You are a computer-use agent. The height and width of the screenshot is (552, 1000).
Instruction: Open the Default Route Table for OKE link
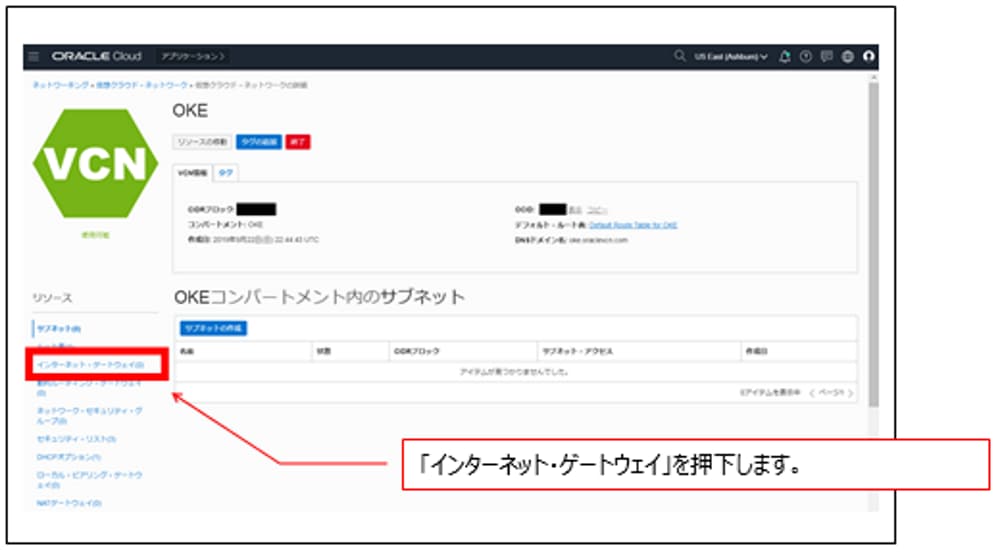[633, 225]
